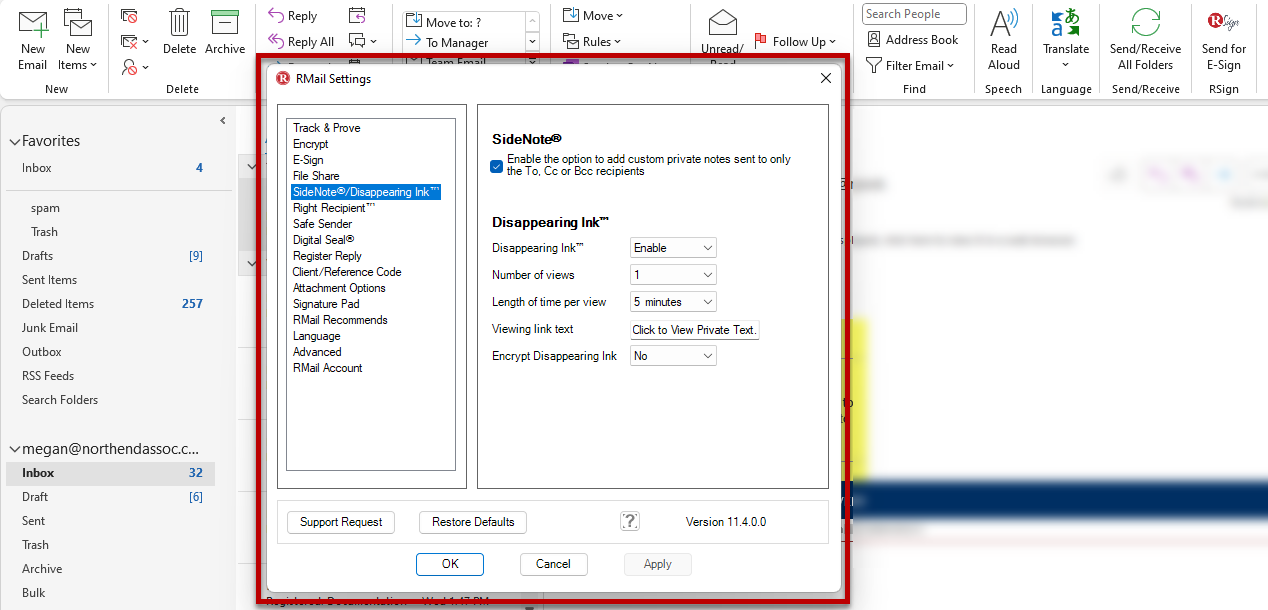Click the Archive icon in ribbon

[x=225, y=24]
